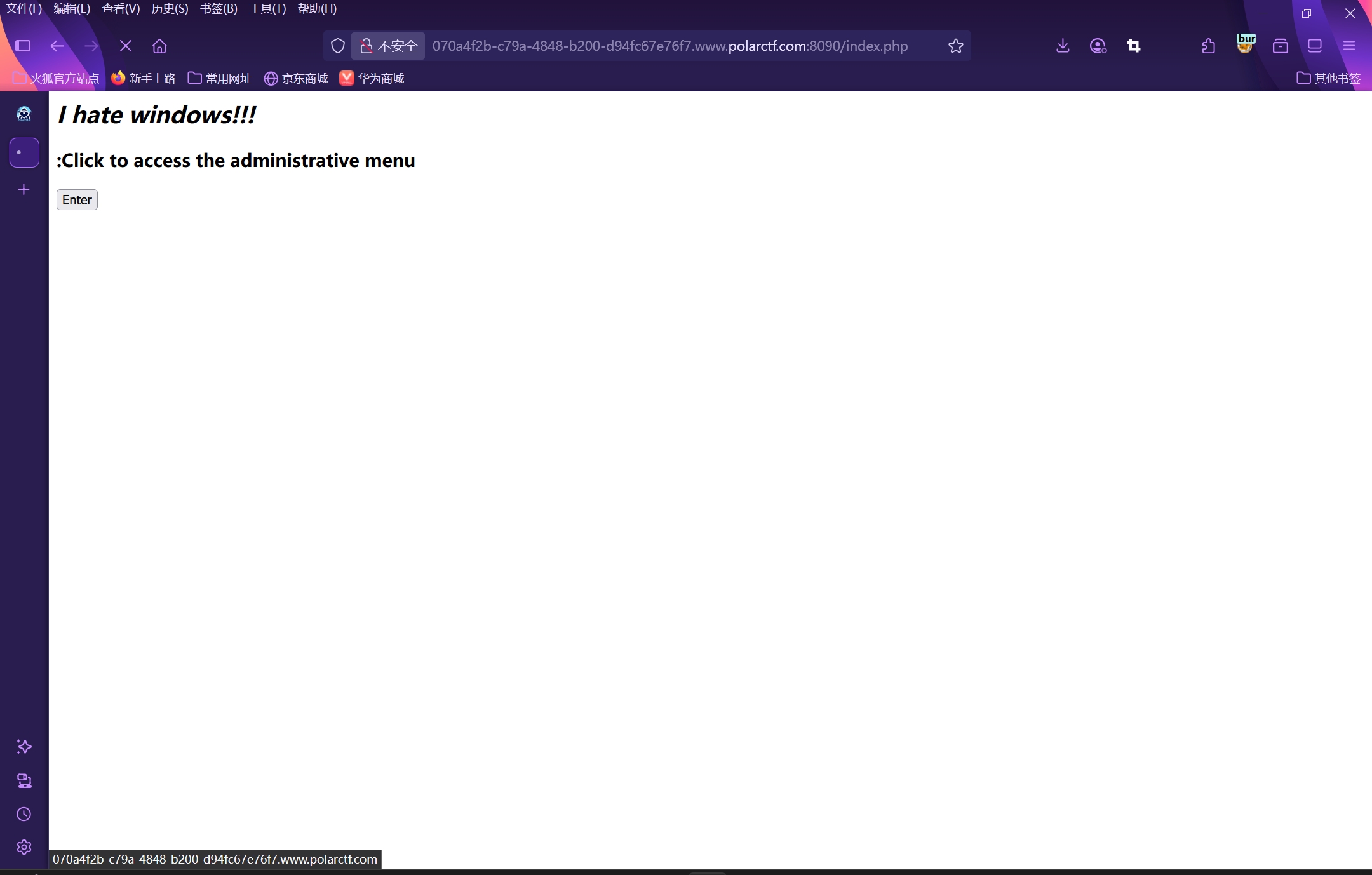Bookmark this page with star icon

(x=955, y=46)
